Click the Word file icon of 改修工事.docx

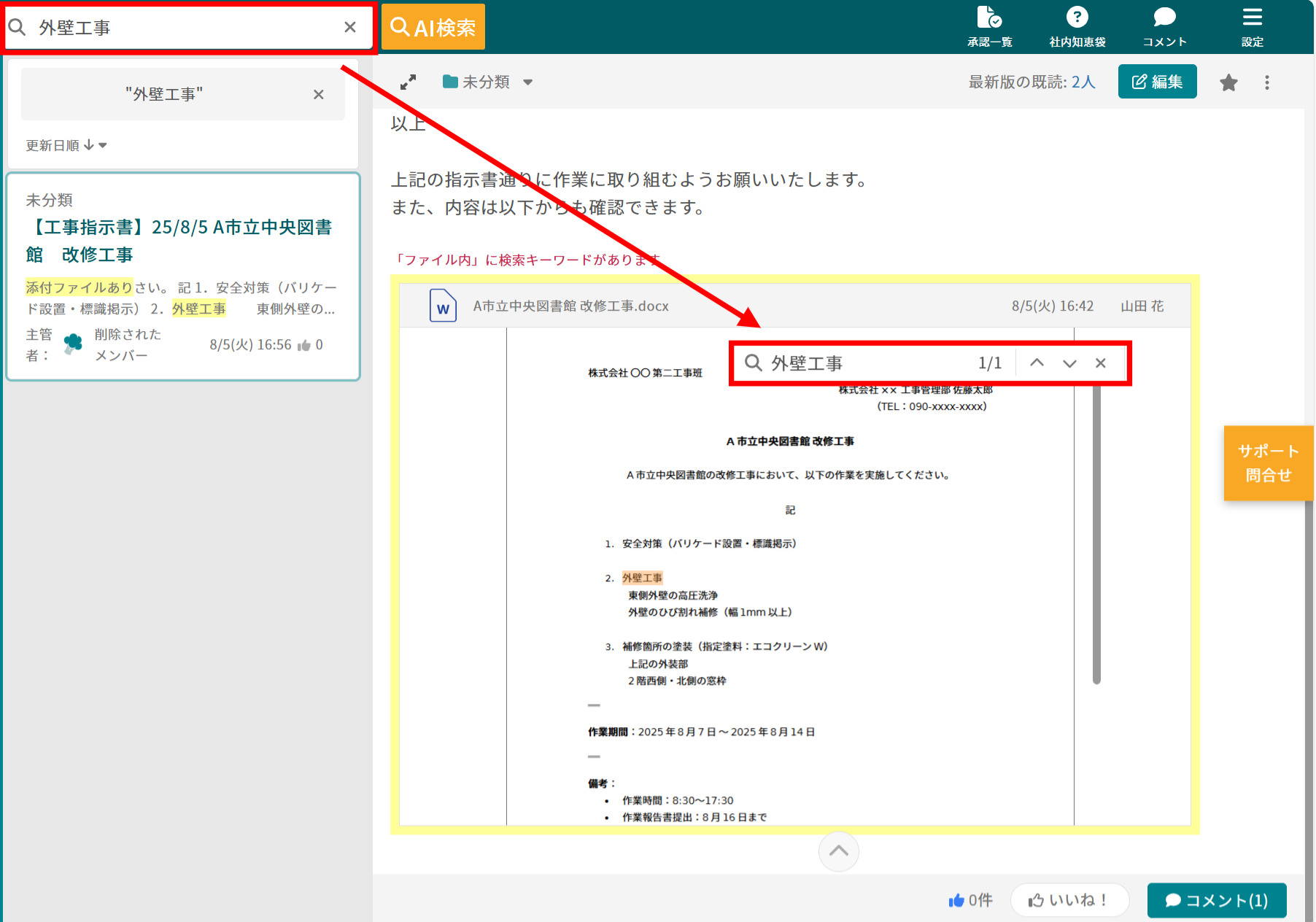[x=443, y=306]
